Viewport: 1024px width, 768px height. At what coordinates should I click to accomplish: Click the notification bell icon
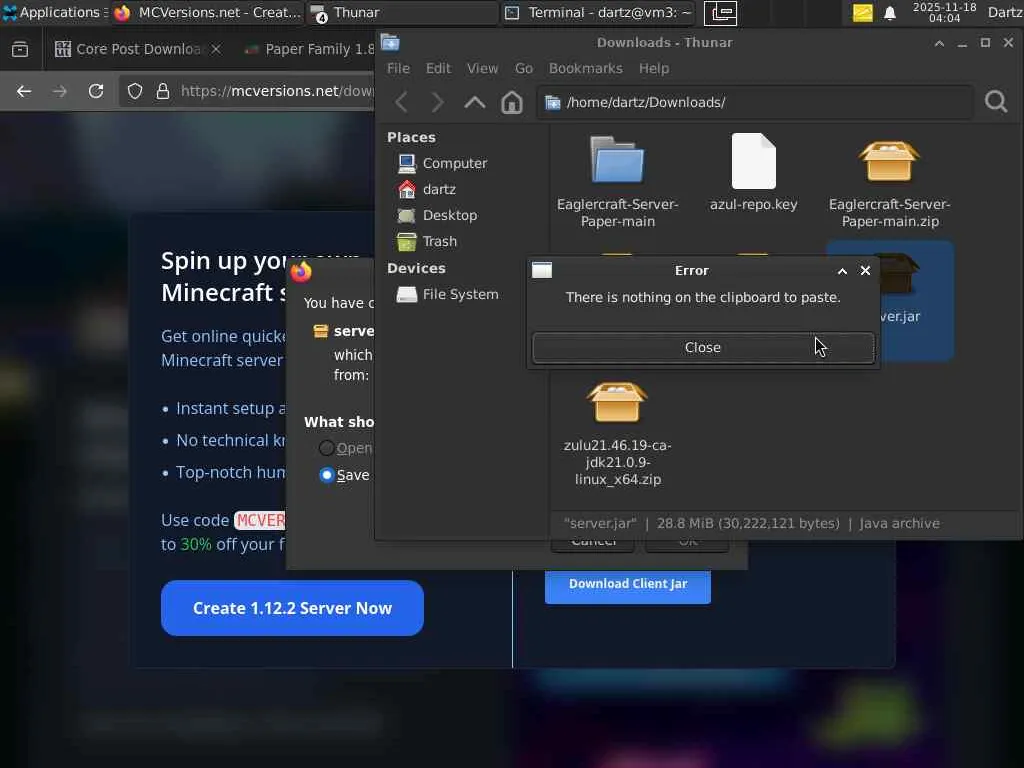889,13
